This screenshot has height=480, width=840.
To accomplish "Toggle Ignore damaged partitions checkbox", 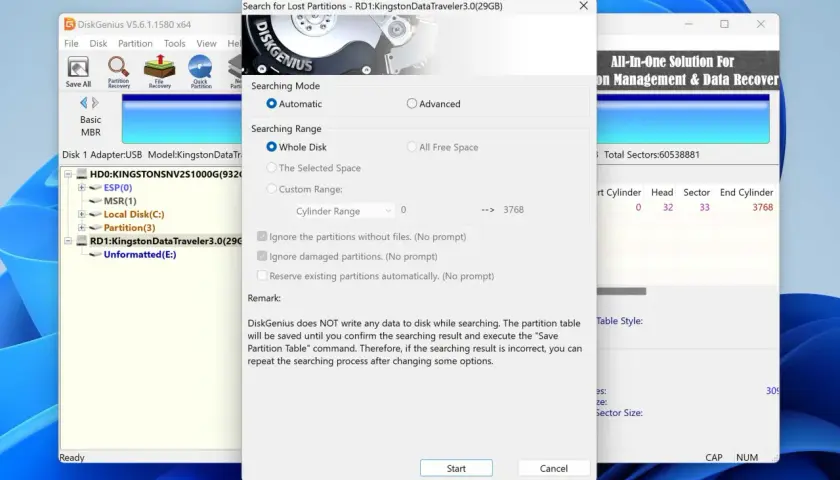I will pos(262,256).
